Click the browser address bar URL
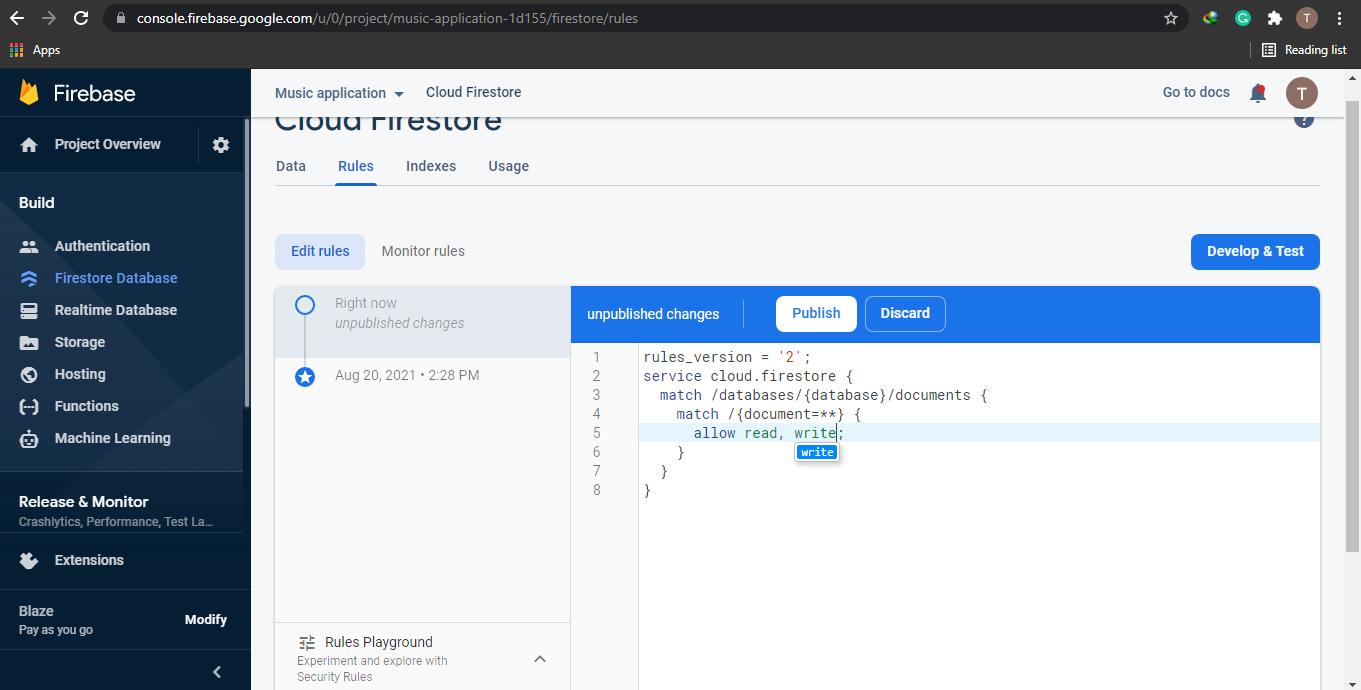This screenshot has width=1361, height=690. (387, 18)
